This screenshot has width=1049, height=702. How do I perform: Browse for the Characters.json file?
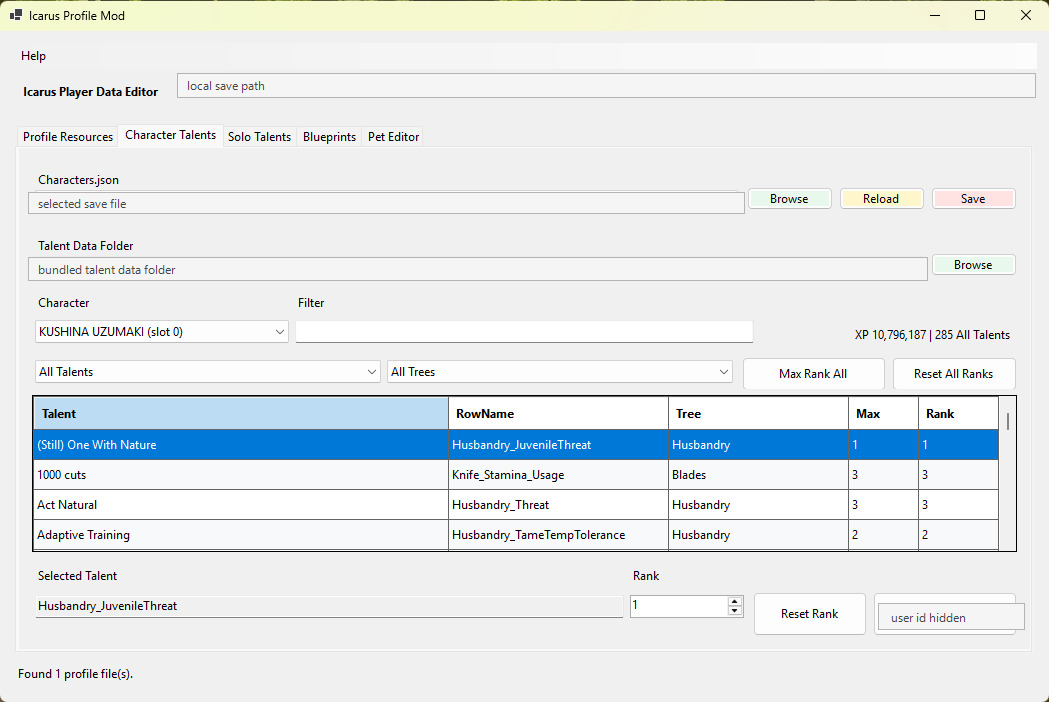[x=789, y=199]
